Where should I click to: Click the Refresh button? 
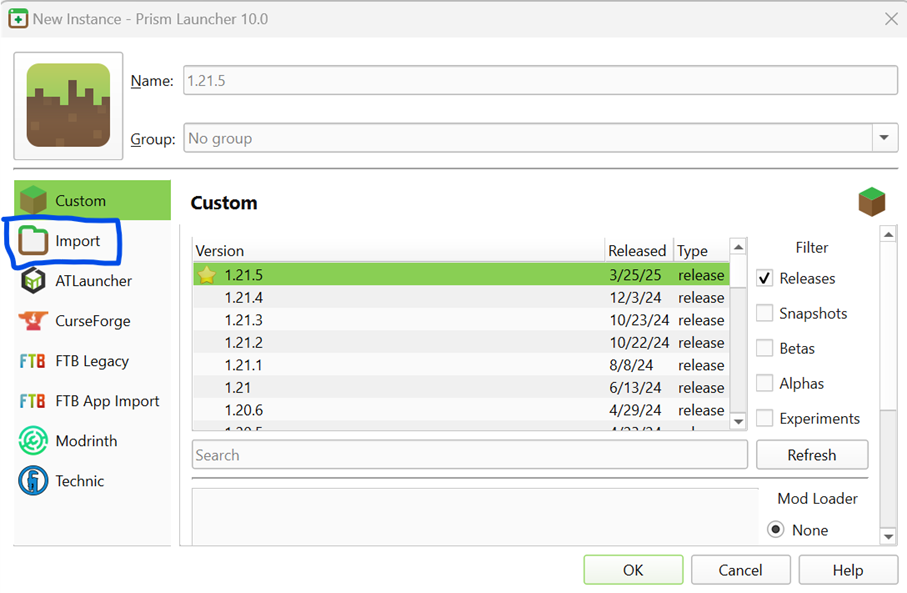coord(811,454)
